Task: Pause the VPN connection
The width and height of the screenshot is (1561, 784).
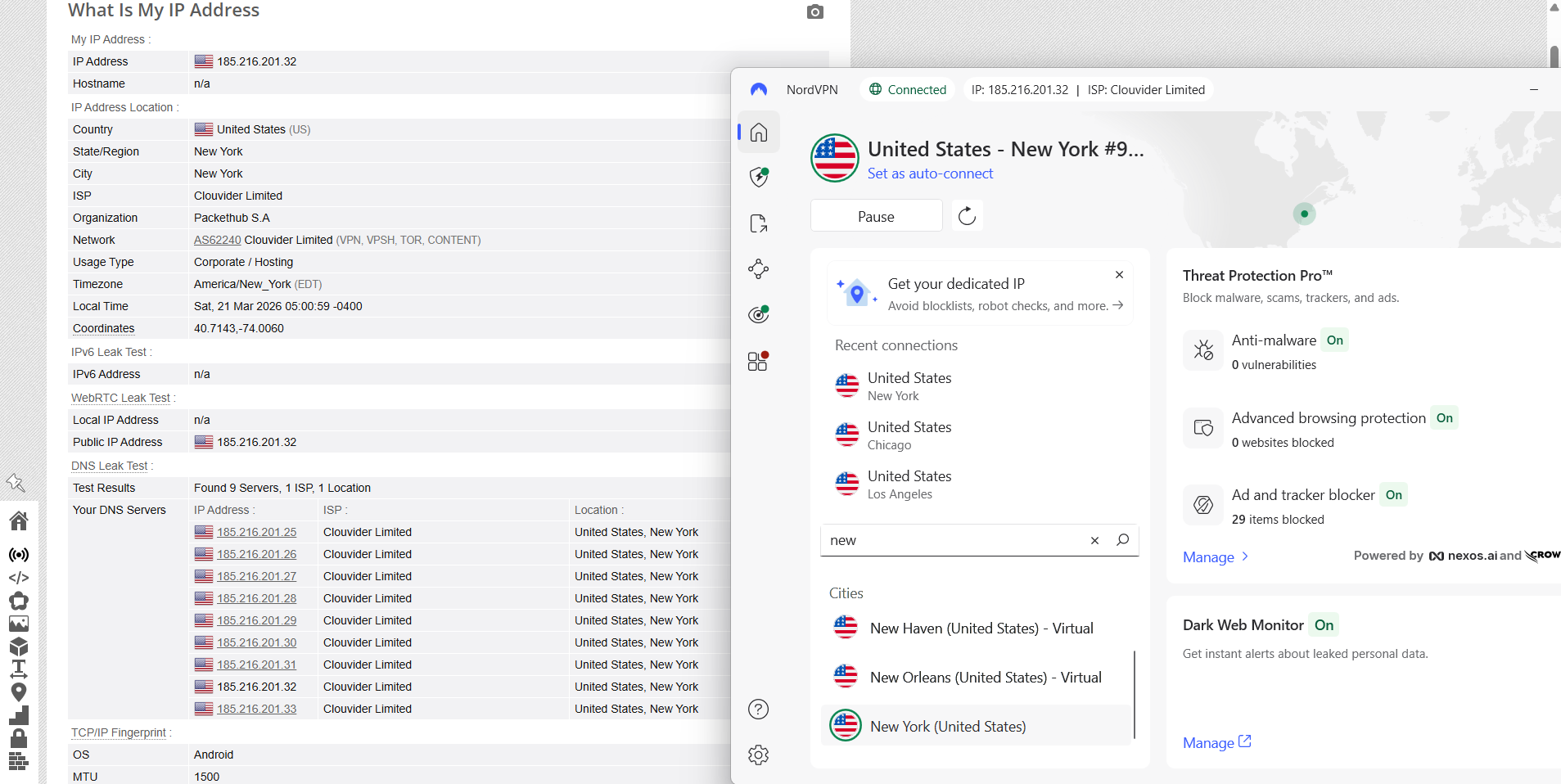Action: (876, 216)
